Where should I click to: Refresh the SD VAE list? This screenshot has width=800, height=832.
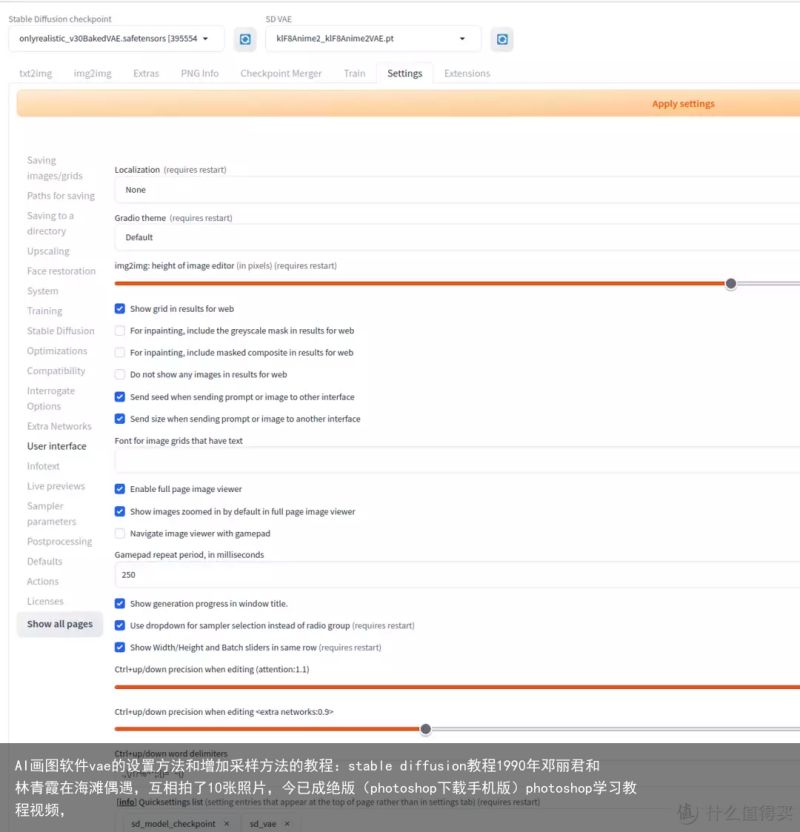coord(502,39)
